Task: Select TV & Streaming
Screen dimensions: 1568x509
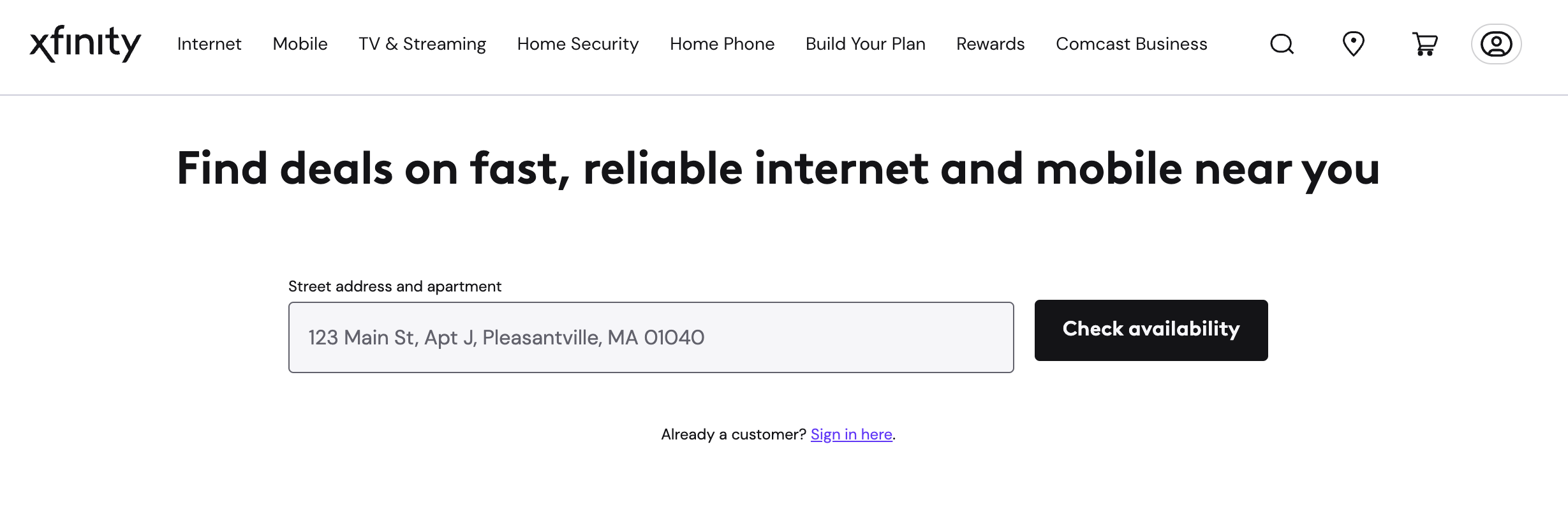Action: pyautogui.click(x=422, y=44)
